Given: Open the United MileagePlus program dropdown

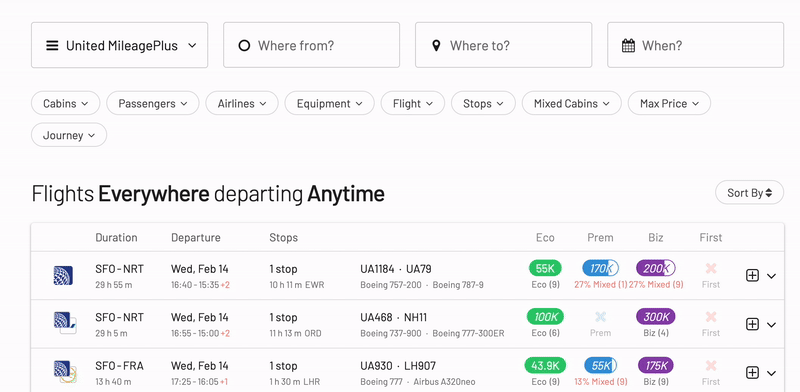Looking at the screenshot, I should [119, 45].
